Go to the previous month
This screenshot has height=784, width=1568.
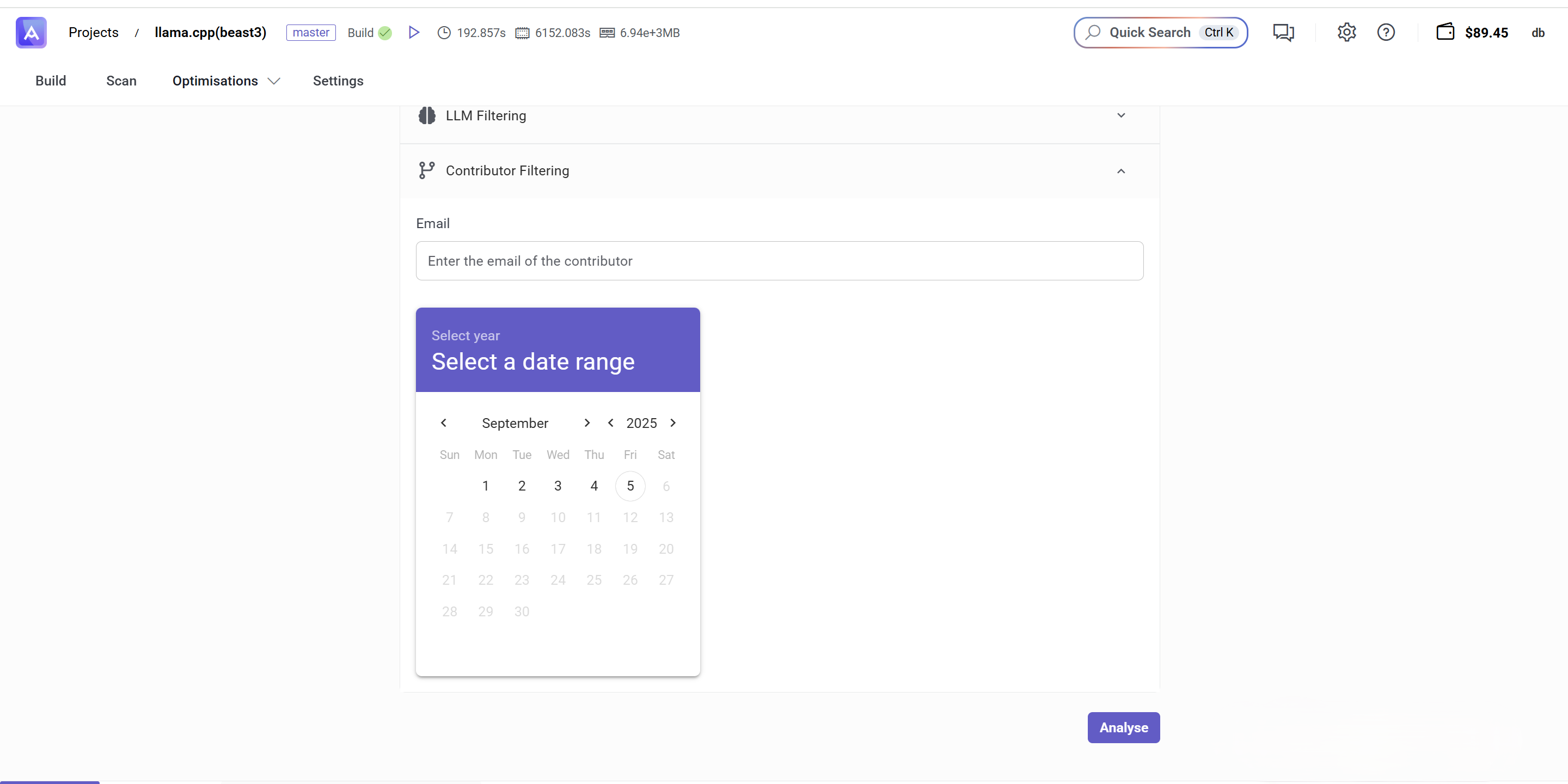click(444, 423)
